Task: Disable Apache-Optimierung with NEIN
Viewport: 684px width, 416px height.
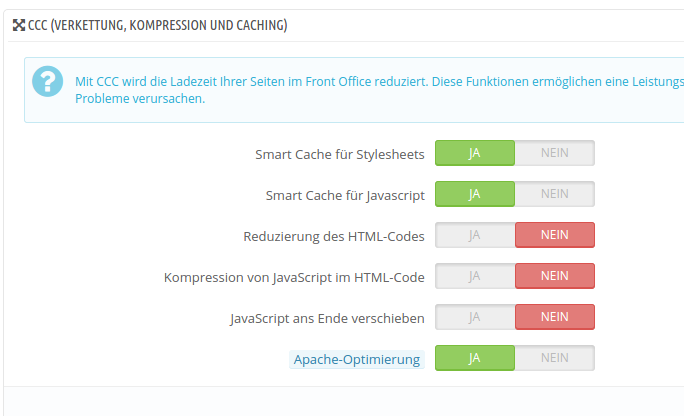Action: 555,358
